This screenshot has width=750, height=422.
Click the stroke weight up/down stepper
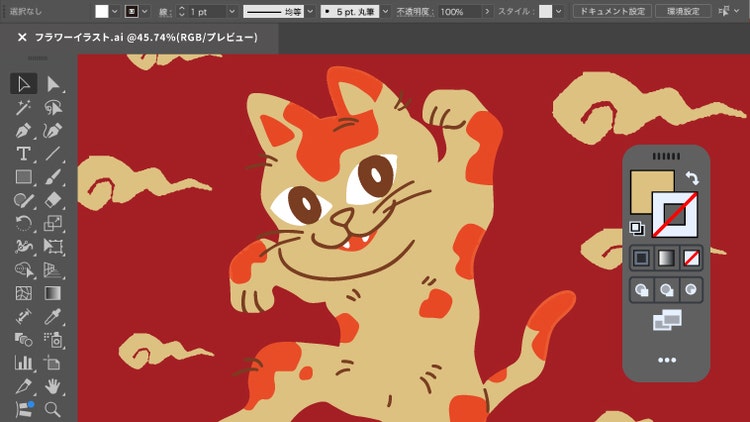(181, 11)
